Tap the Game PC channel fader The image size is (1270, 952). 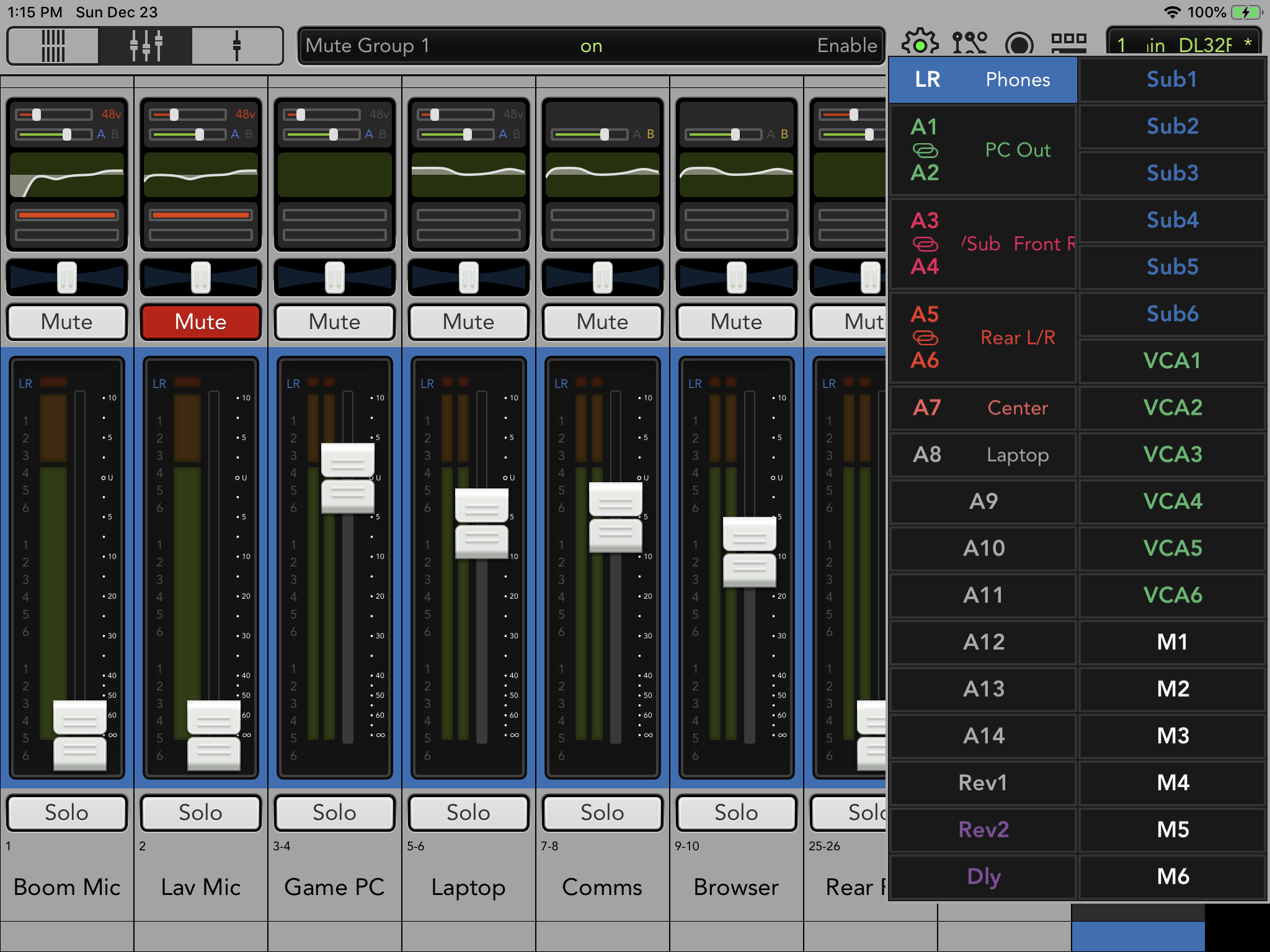(x=347, y=478)
